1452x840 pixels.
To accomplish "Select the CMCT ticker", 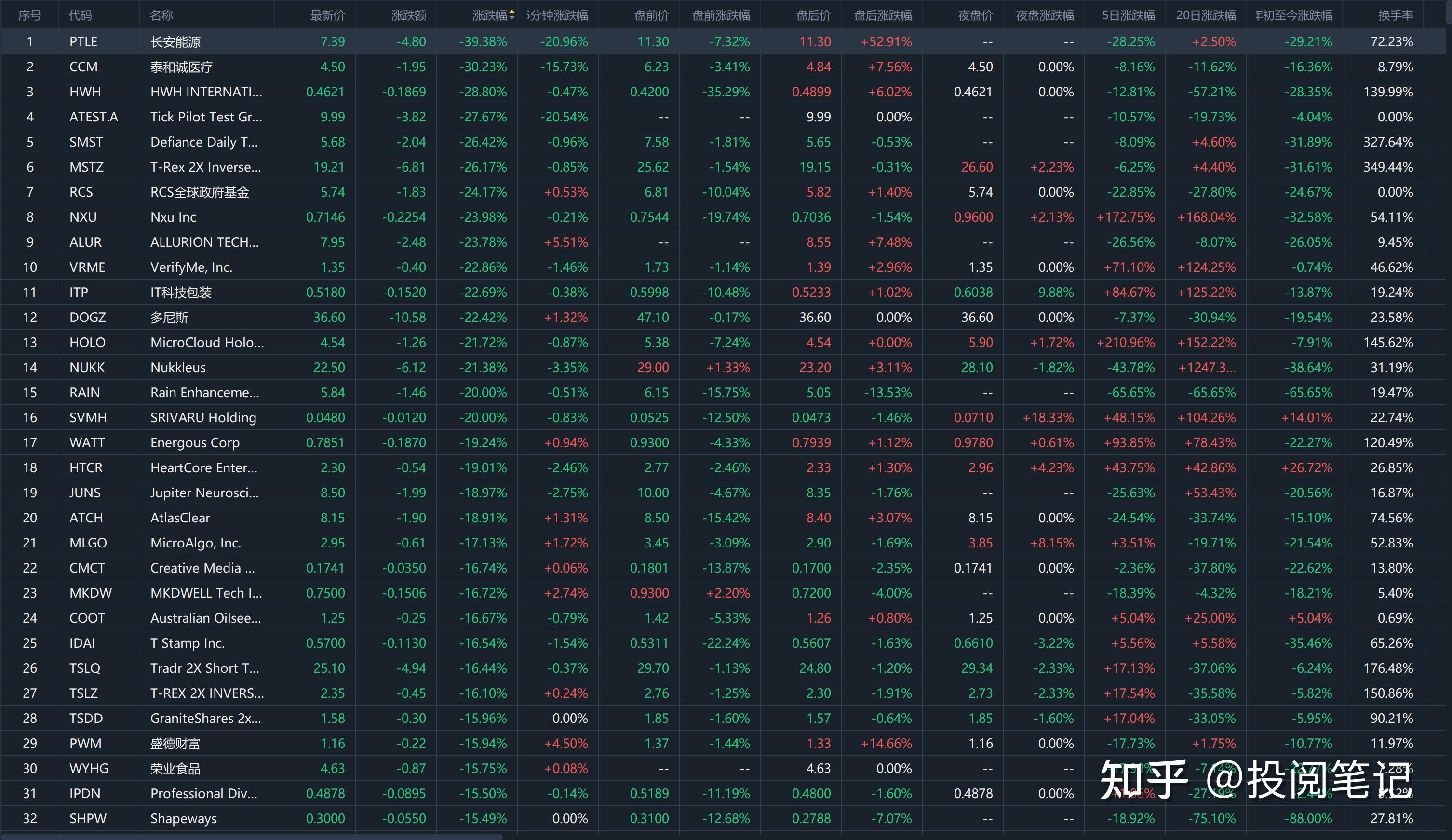I will point(87,568).
